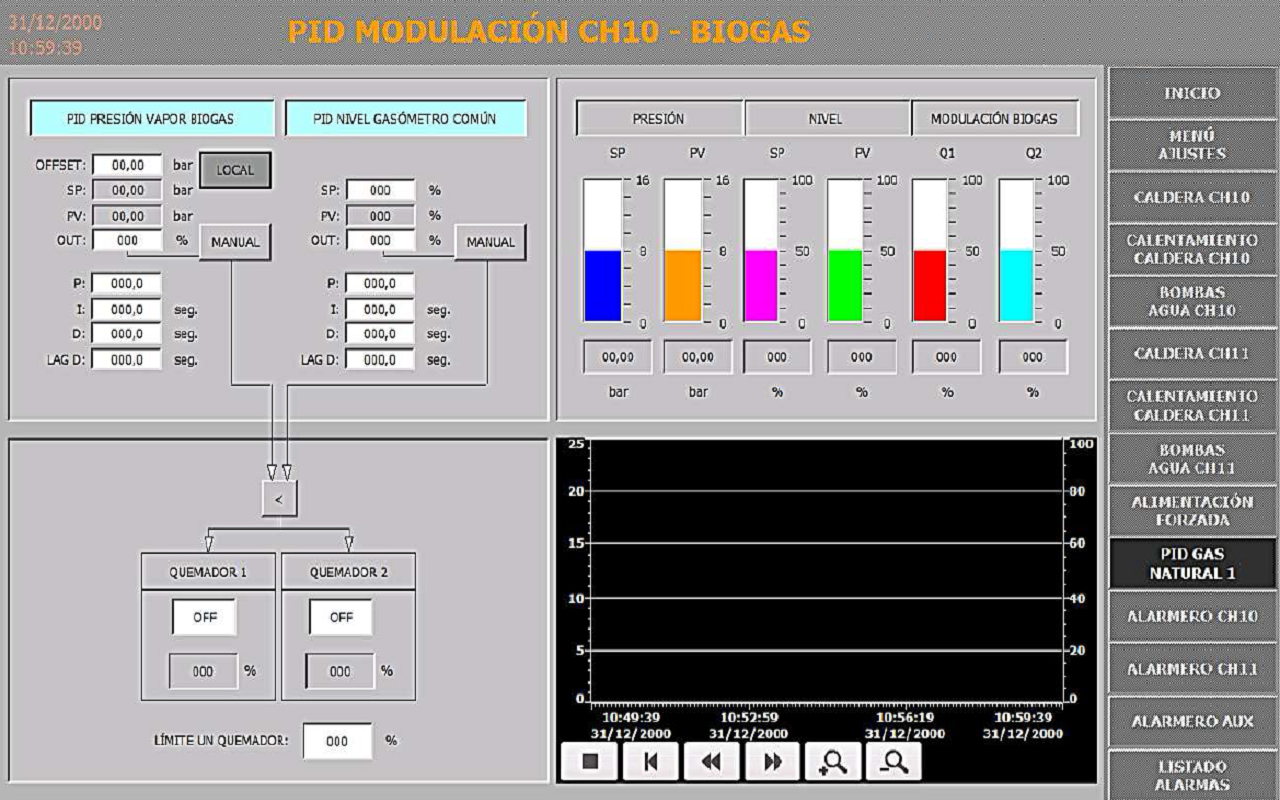Fast-forward the trend graph
Screen dimensions: 1280x800
tap(773, 760)
